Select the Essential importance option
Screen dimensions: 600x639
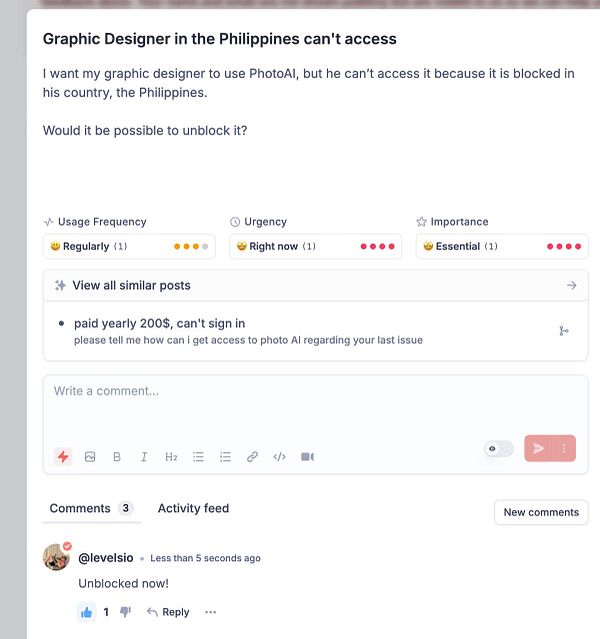[502, 246]
